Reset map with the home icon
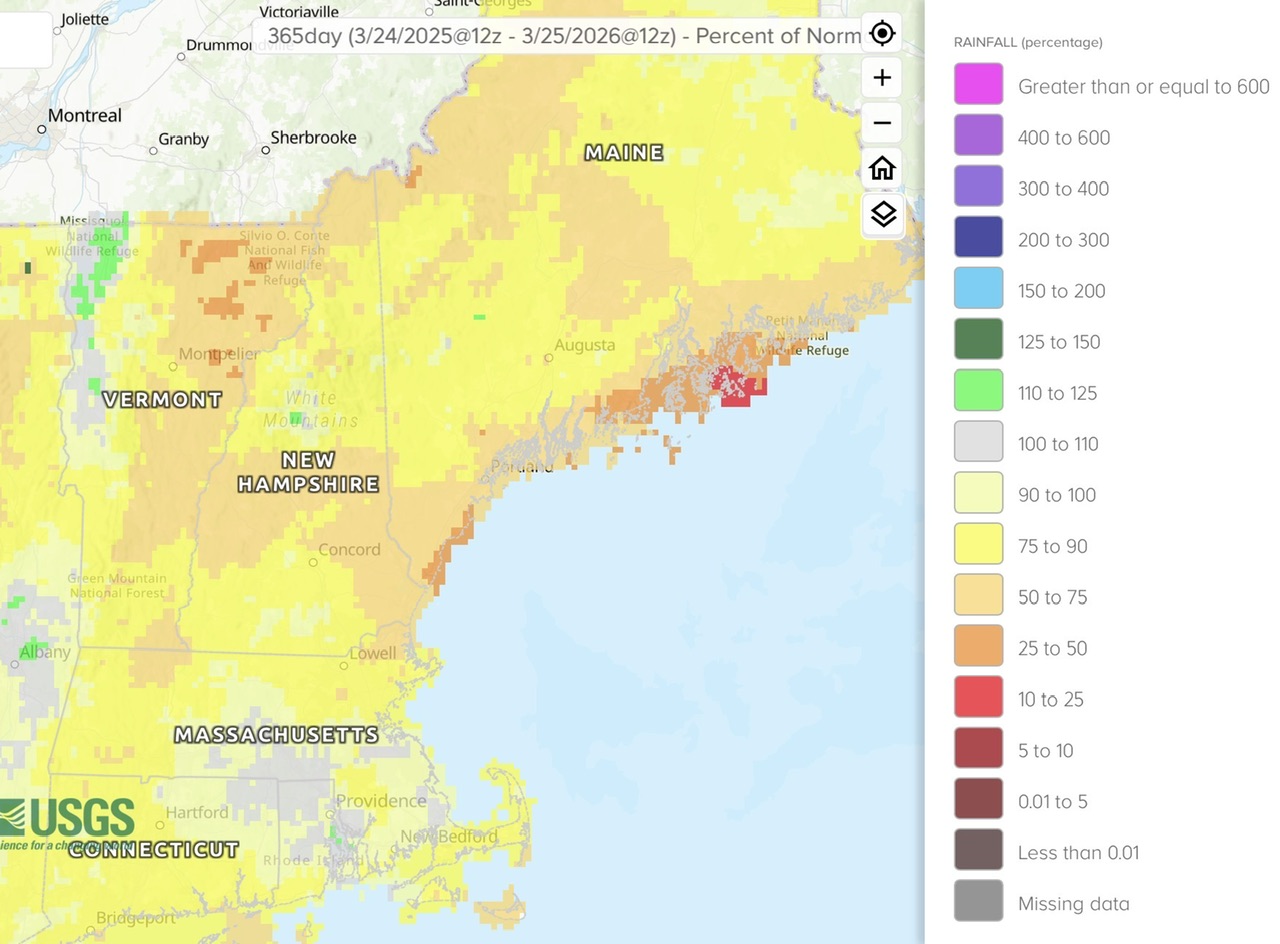 [x=882, y=168]
